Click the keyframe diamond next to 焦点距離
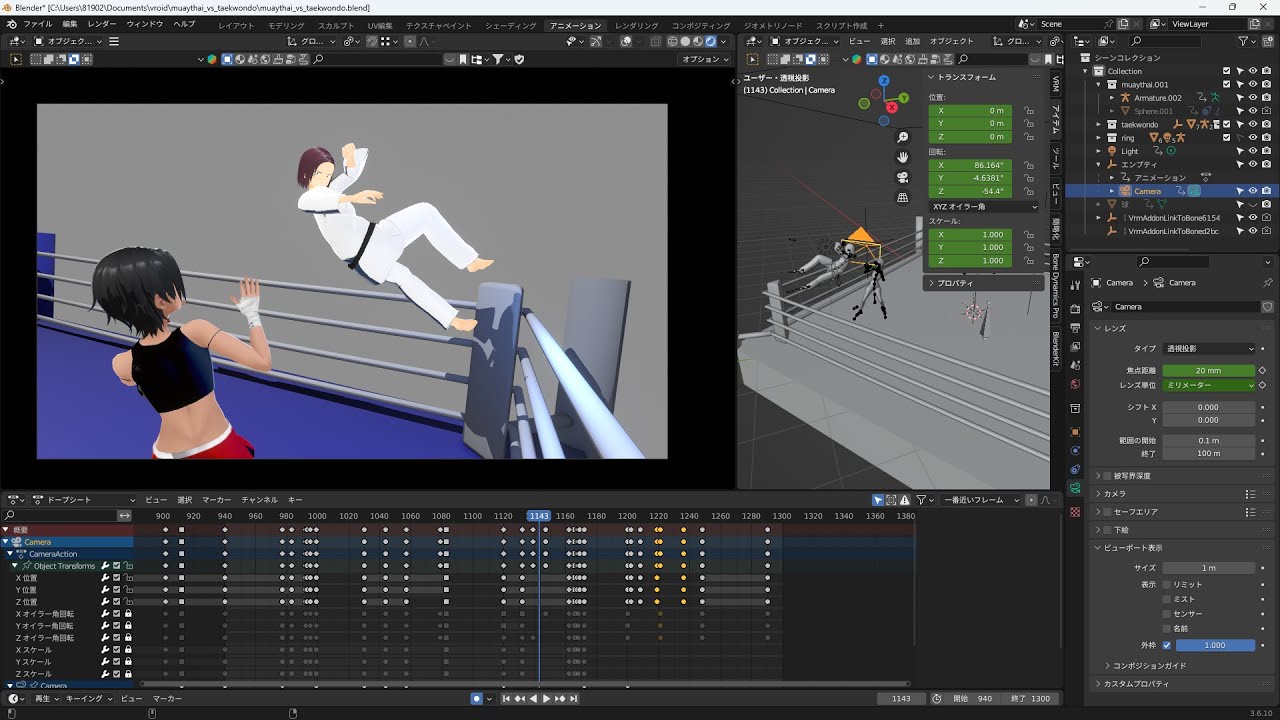The image size is (1280, 720). pos(1263,371)
